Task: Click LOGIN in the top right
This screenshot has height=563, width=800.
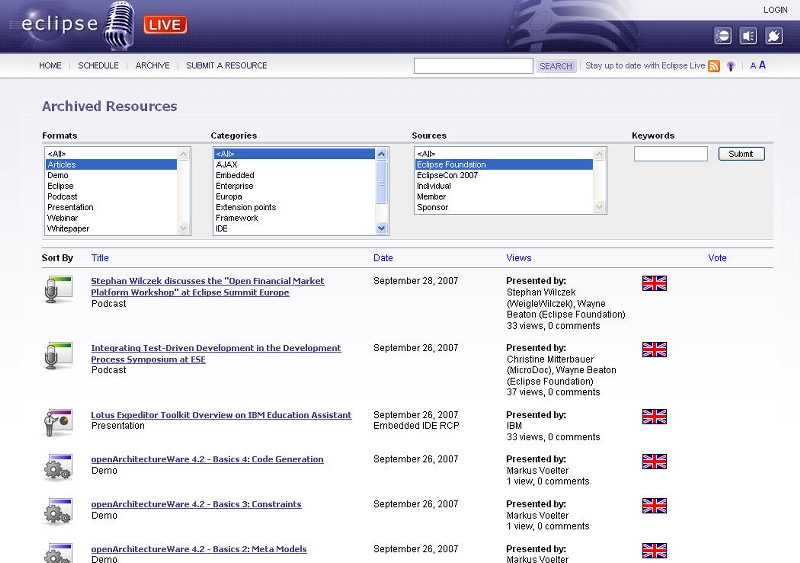Action: tap(775, 10)
